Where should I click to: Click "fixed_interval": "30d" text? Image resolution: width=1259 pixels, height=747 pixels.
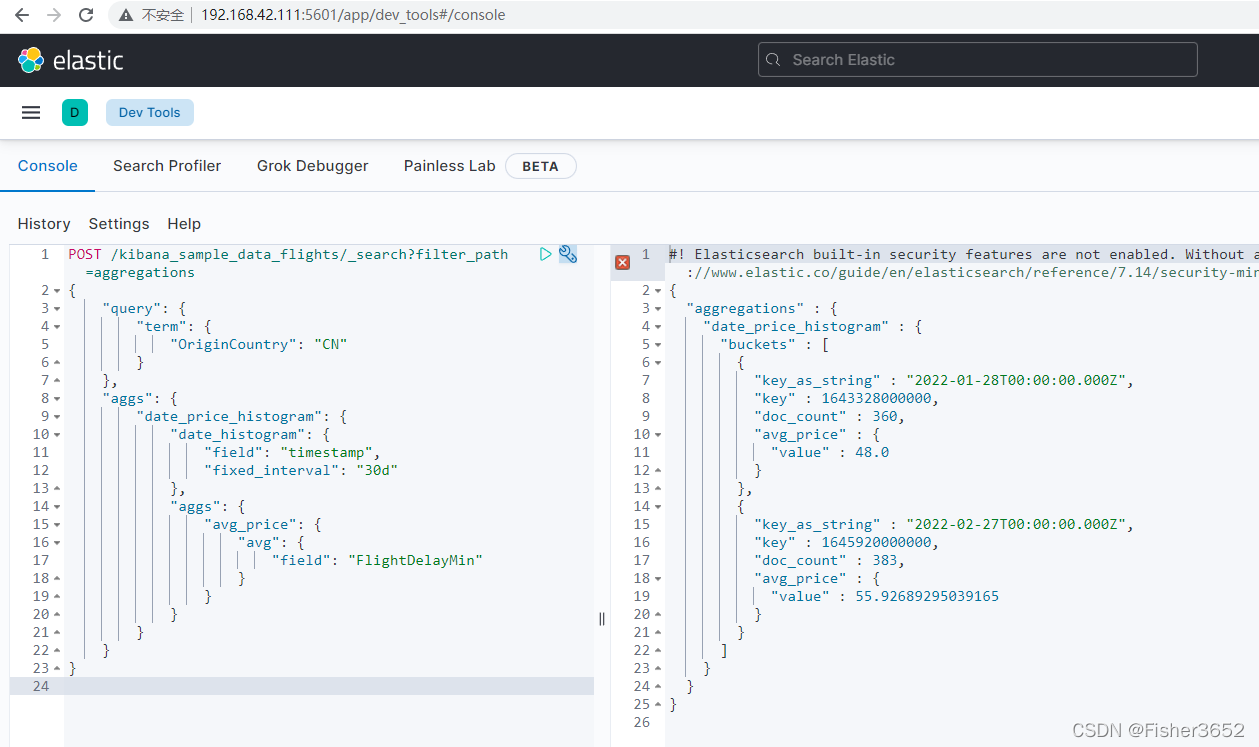[301, 471]
